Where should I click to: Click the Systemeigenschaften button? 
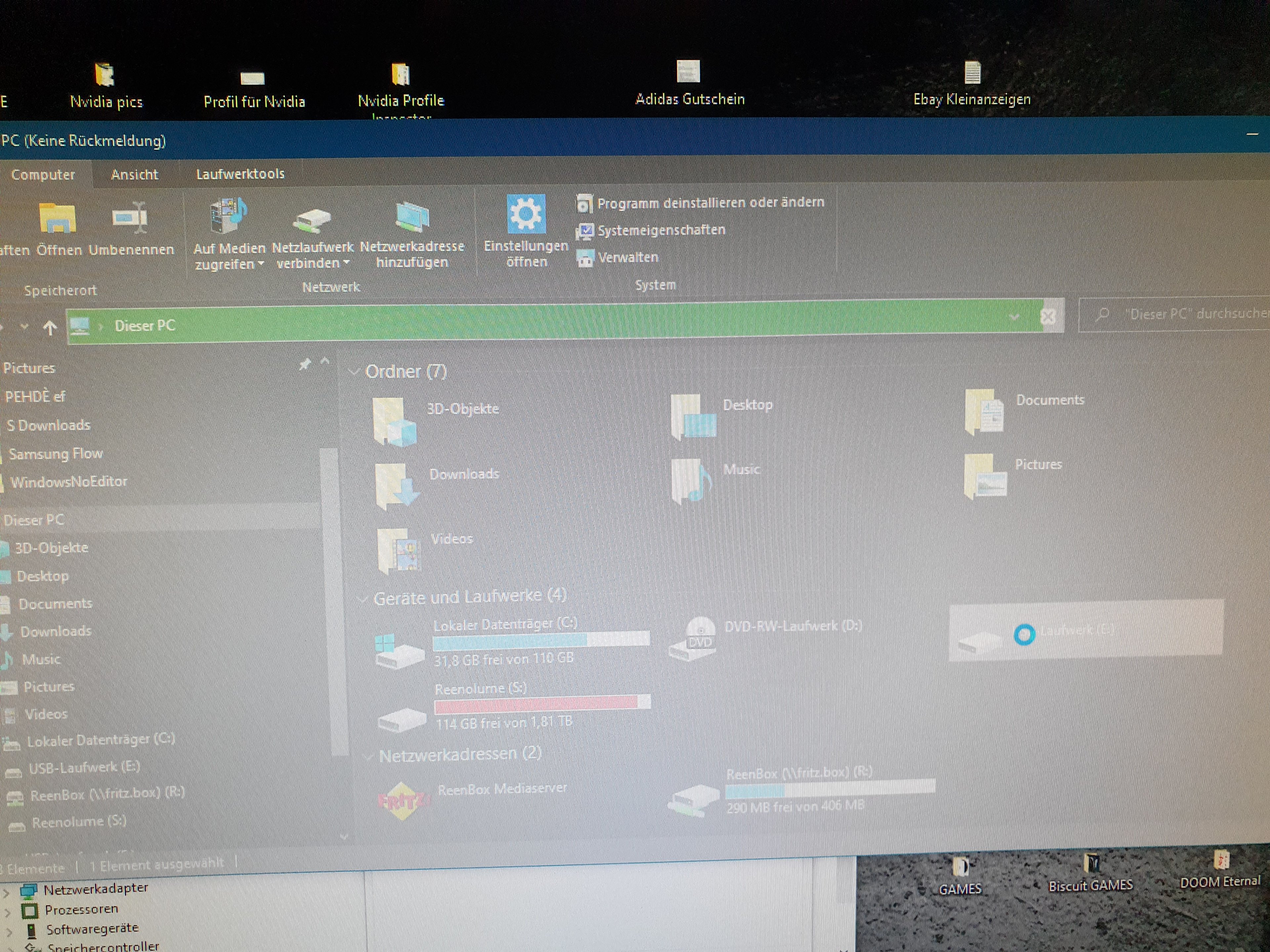pyautogui.click(x=651, y=230)
